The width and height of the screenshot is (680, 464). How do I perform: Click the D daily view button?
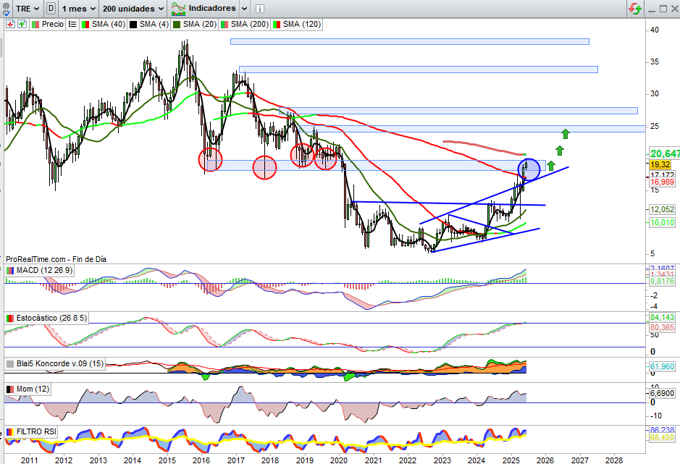[x=51, y=8]
